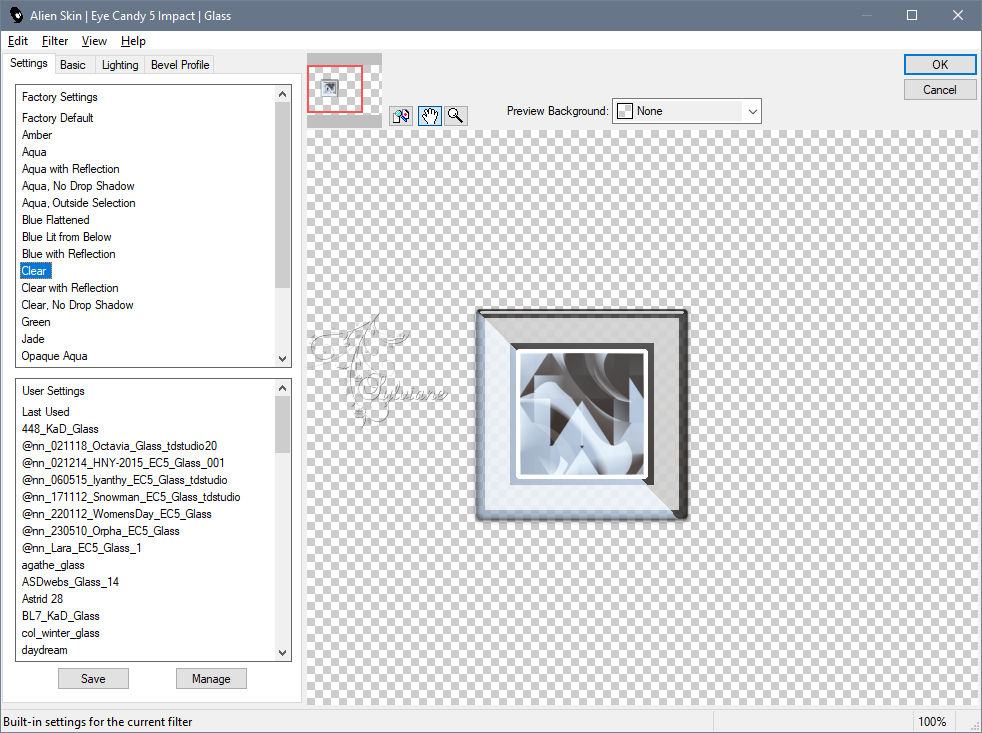This screenshot has height=733, width=982.
Task: Click User Settings list scroll-down arrow
Action: pos(282,653)
